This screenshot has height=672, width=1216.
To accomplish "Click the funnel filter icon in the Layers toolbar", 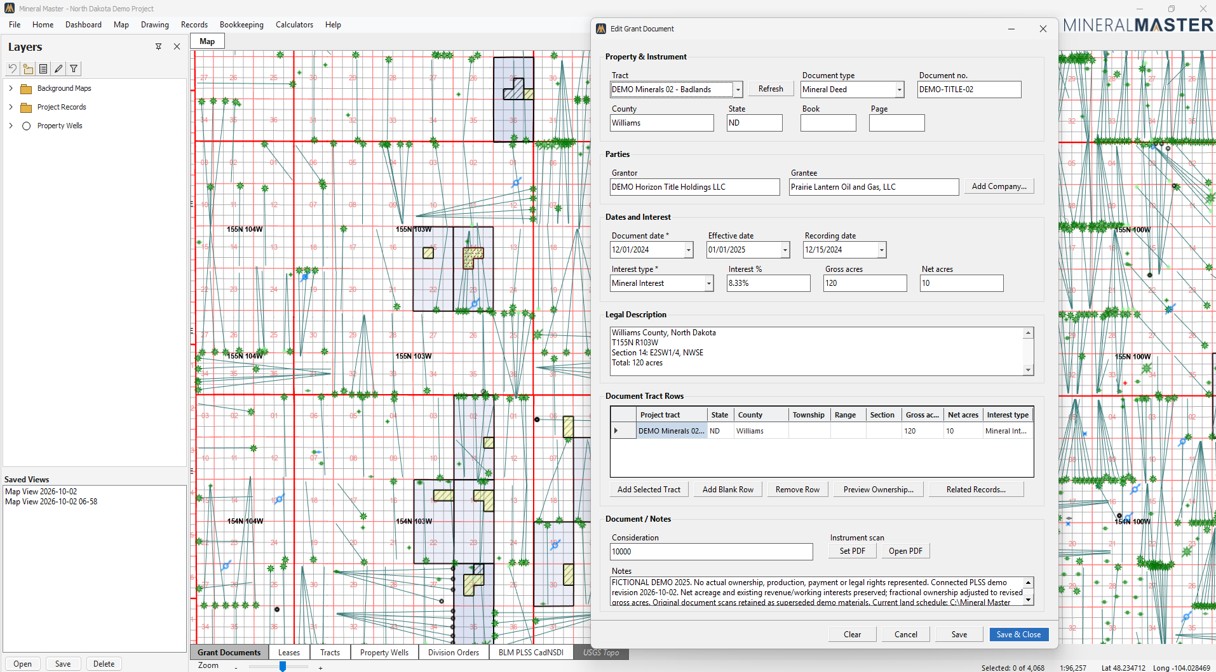I will (x=73, y=69).
